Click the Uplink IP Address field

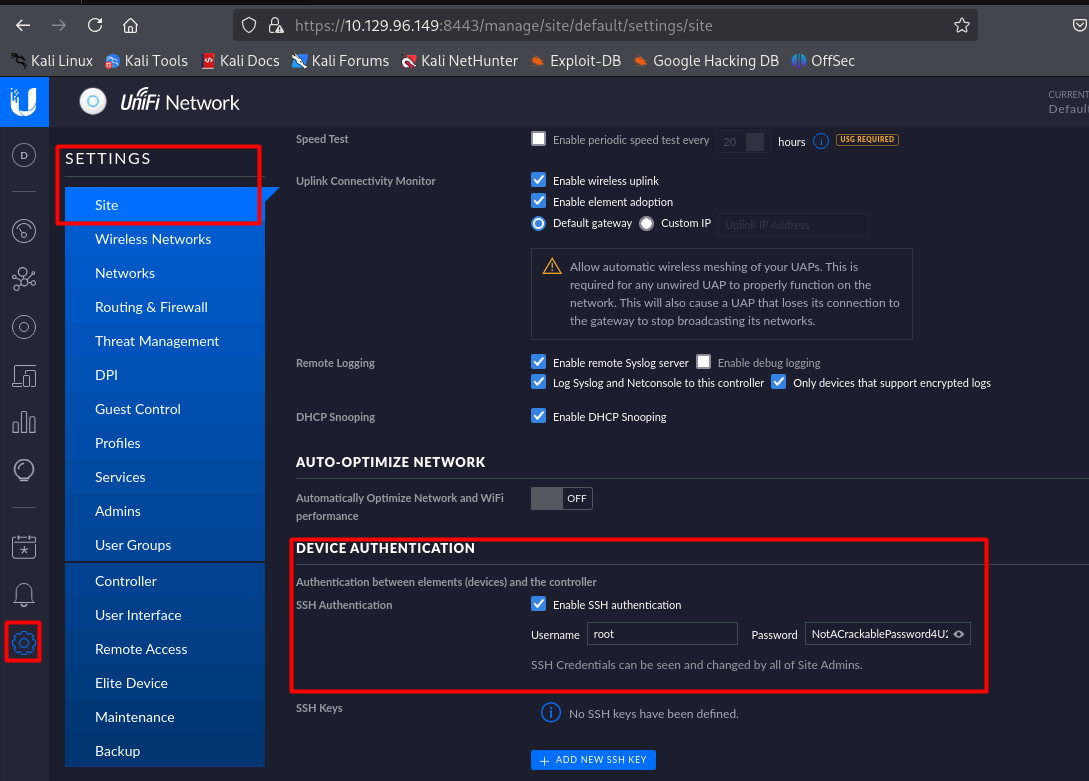pos(792,225)
